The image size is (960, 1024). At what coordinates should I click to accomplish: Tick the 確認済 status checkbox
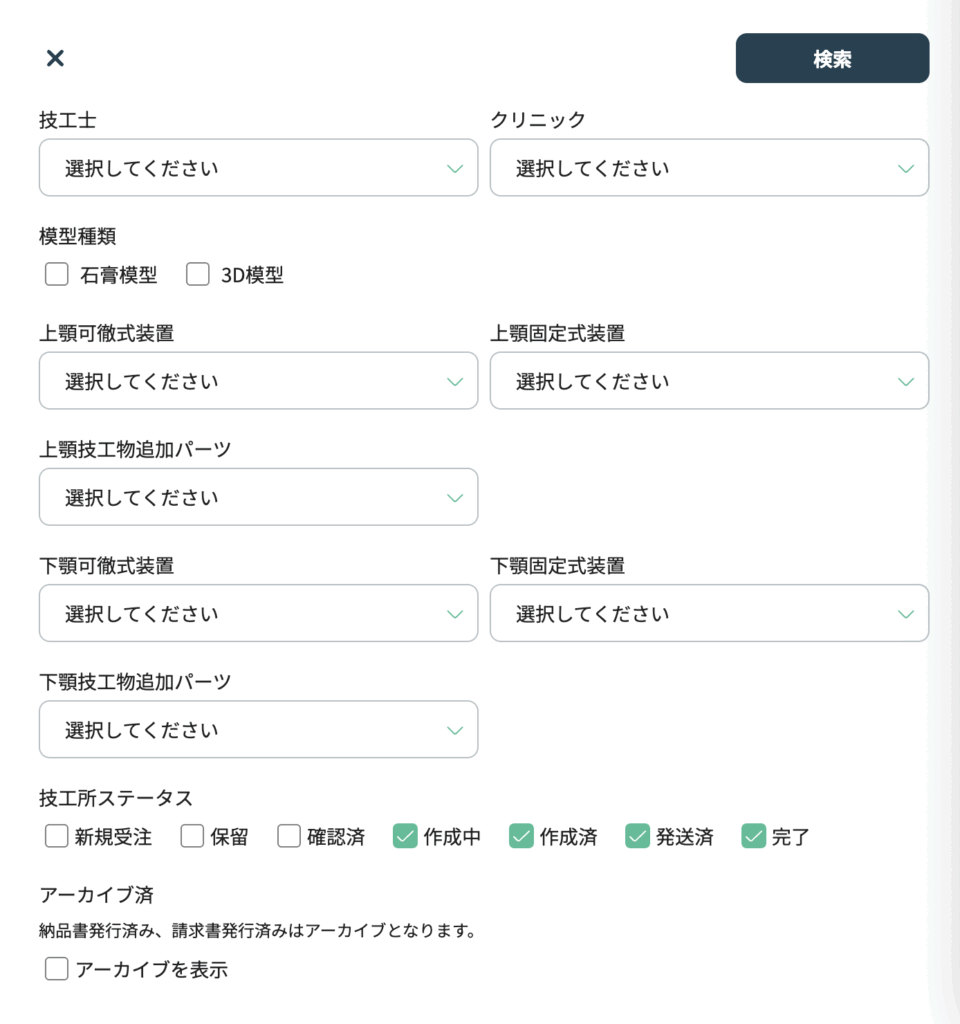(x=289, y=836)
